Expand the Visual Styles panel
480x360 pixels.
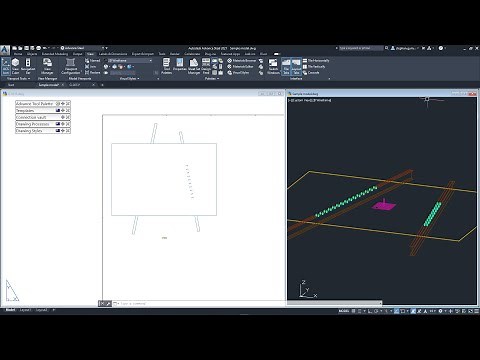(x=129, y=79)
